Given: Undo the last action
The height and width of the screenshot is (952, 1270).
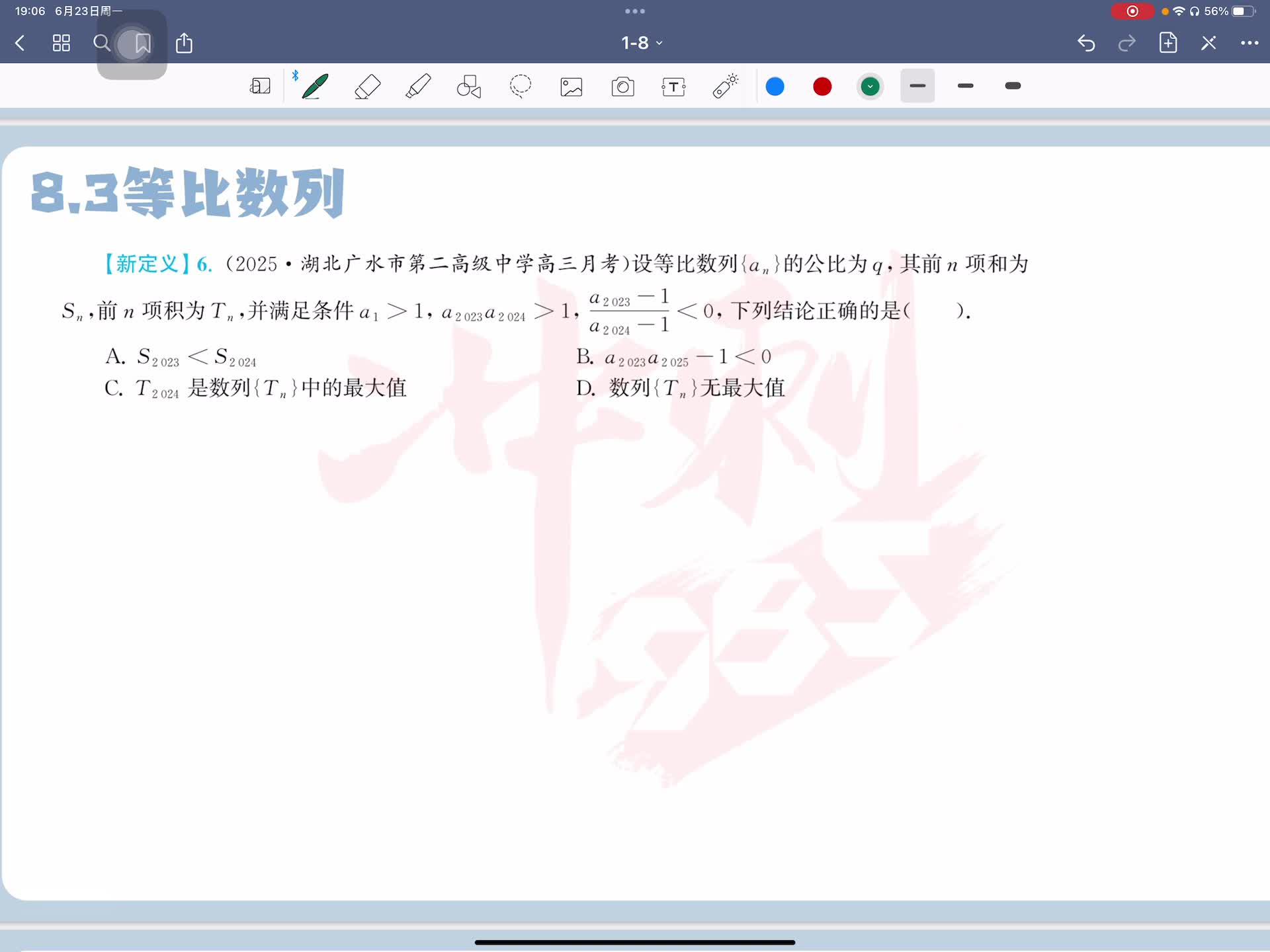Looking at the screenshot, I should click(1086, 44).
